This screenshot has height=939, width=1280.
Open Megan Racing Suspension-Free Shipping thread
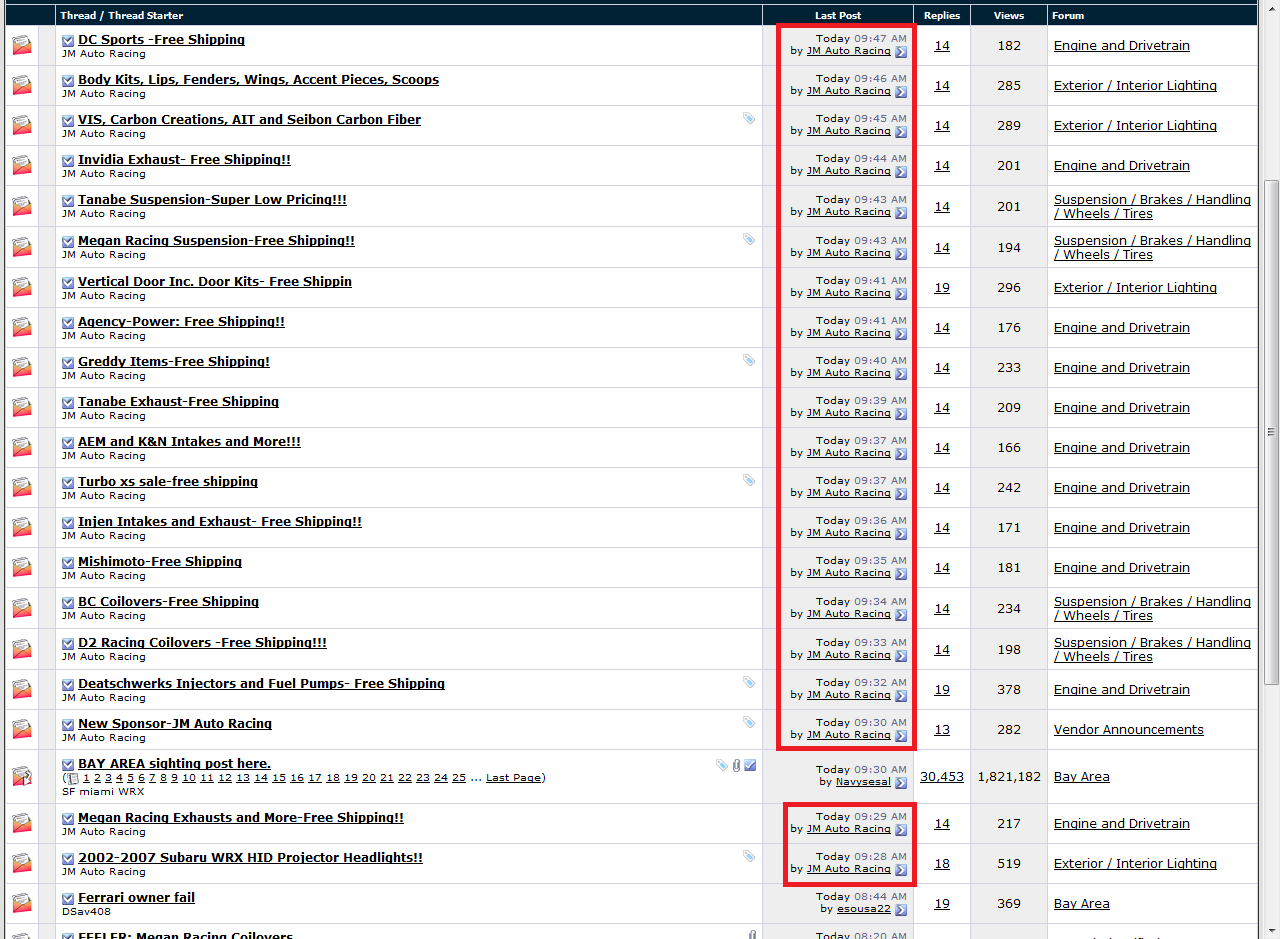pos(216,241)
